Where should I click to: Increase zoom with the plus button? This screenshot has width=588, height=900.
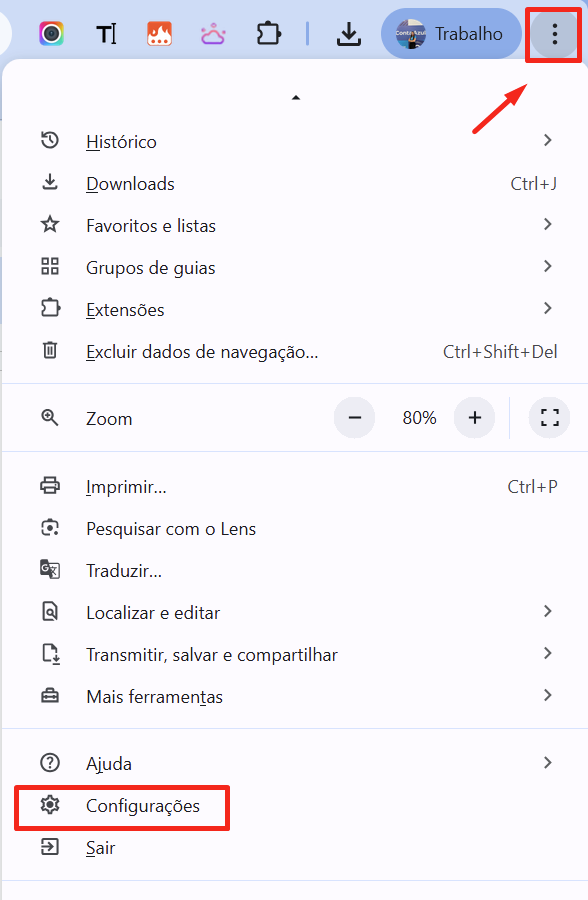(474, 417)
